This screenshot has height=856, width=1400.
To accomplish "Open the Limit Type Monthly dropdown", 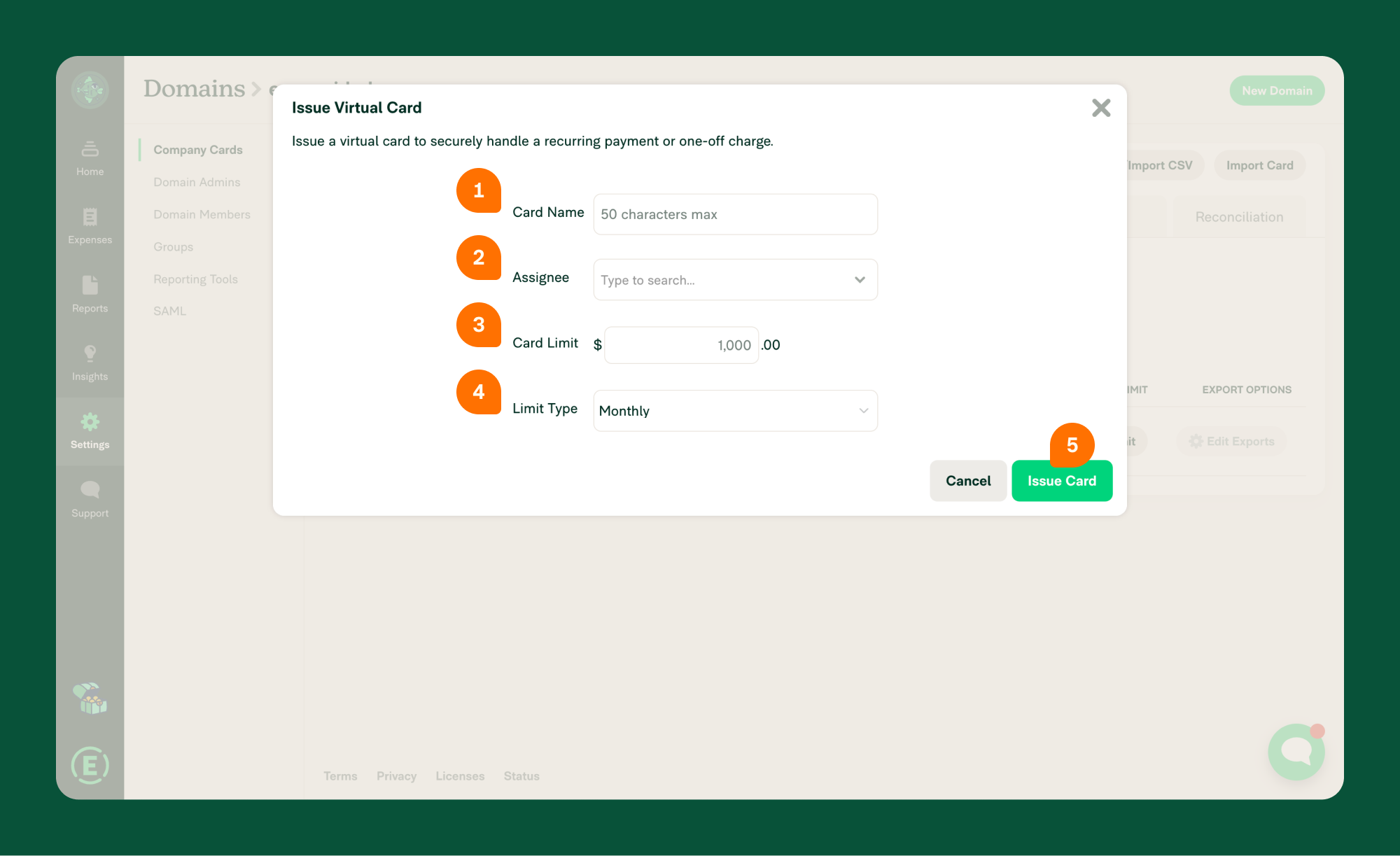I will [735, 411].
